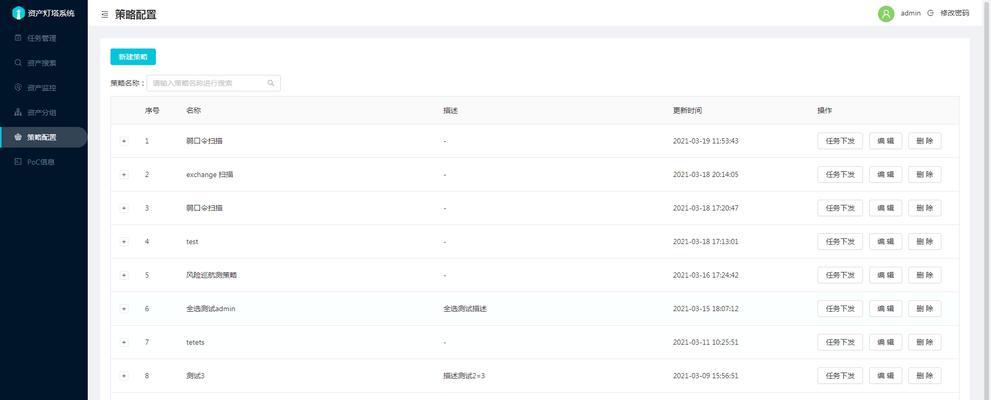Open 资产分组 in the sidebar
The image size is (991, 400).
[43, 112]
